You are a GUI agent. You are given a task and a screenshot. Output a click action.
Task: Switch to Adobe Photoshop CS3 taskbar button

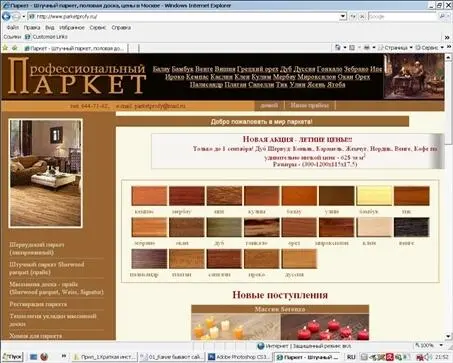point(239,357)
